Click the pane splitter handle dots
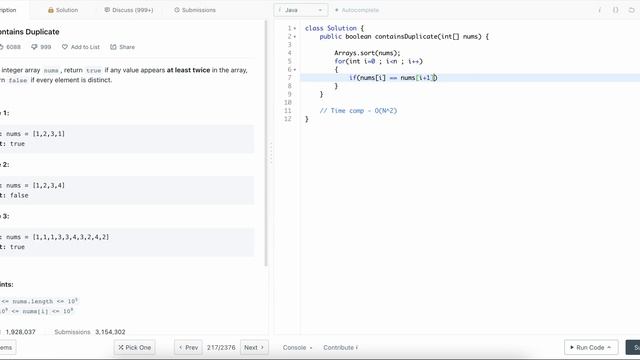The width and height of the screenshot is (640, 360). [x=271, y=153]
